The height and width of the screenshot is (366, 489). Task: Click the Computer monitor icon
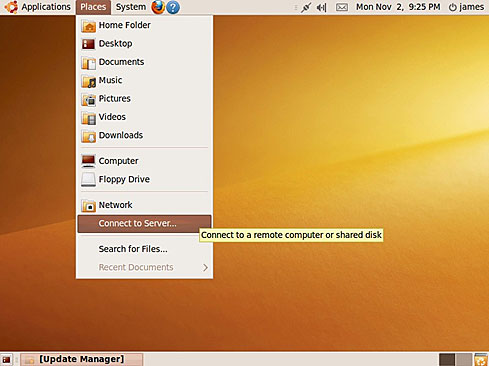pos(88,161)
